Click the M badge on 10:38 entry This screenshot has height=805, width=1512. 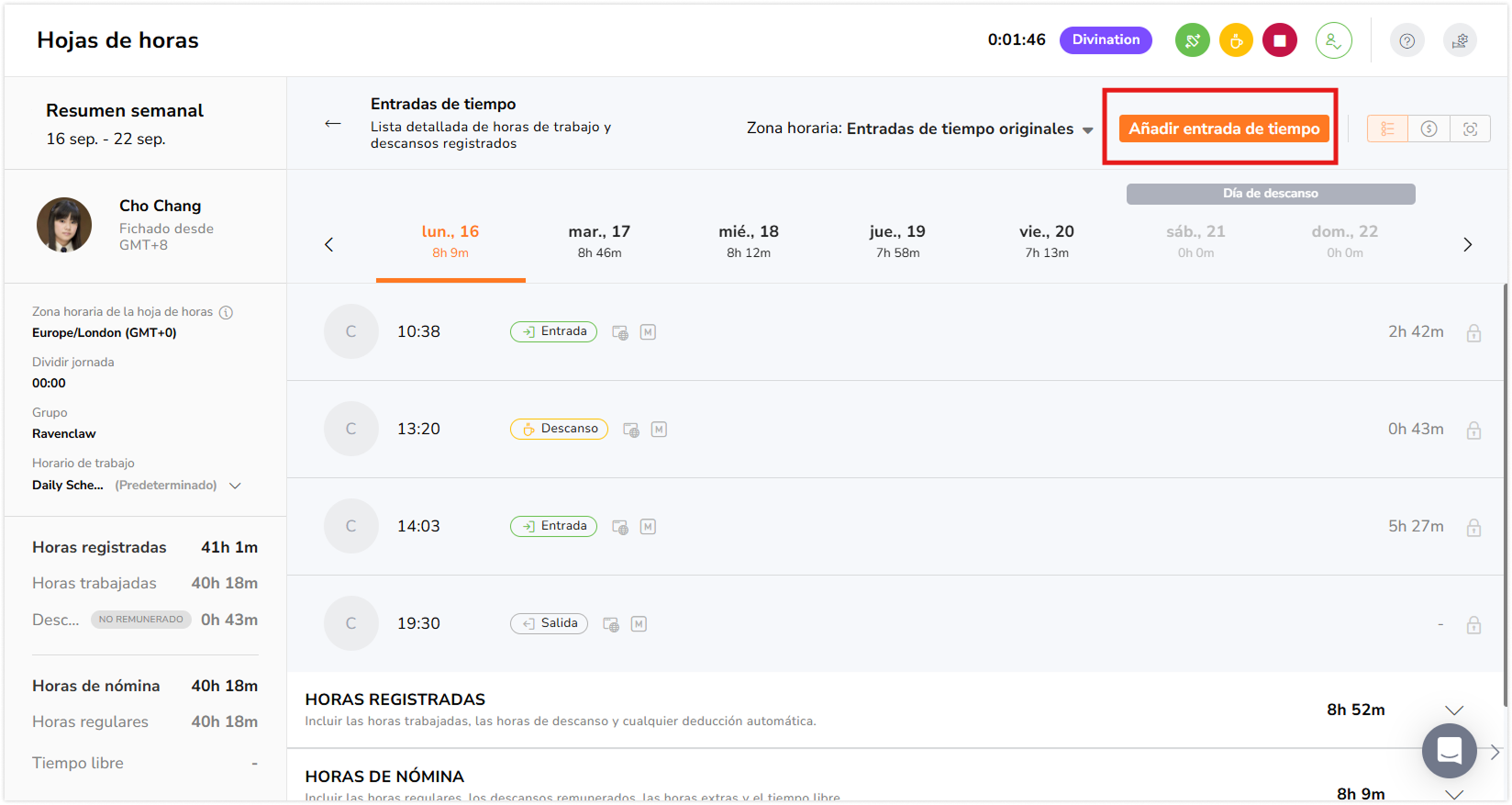tap(648, 332)
